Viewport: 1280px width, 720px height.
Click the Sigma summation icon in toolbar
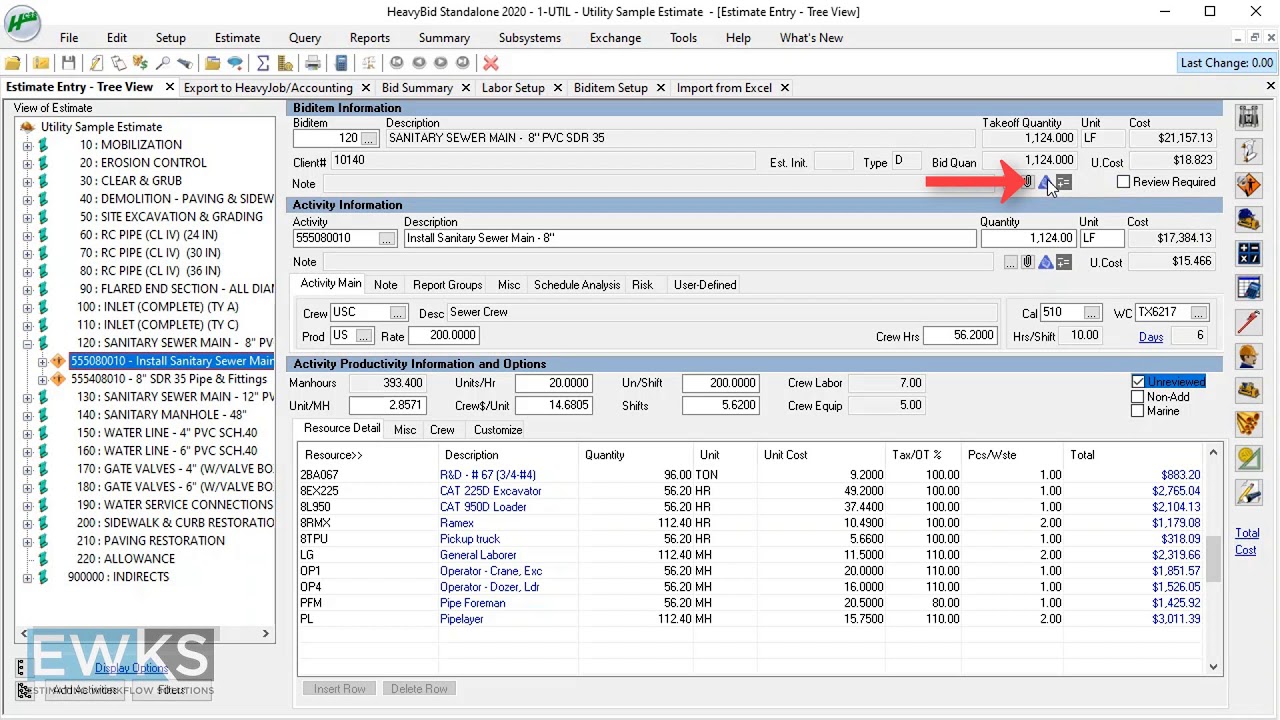tap(263, 63)
